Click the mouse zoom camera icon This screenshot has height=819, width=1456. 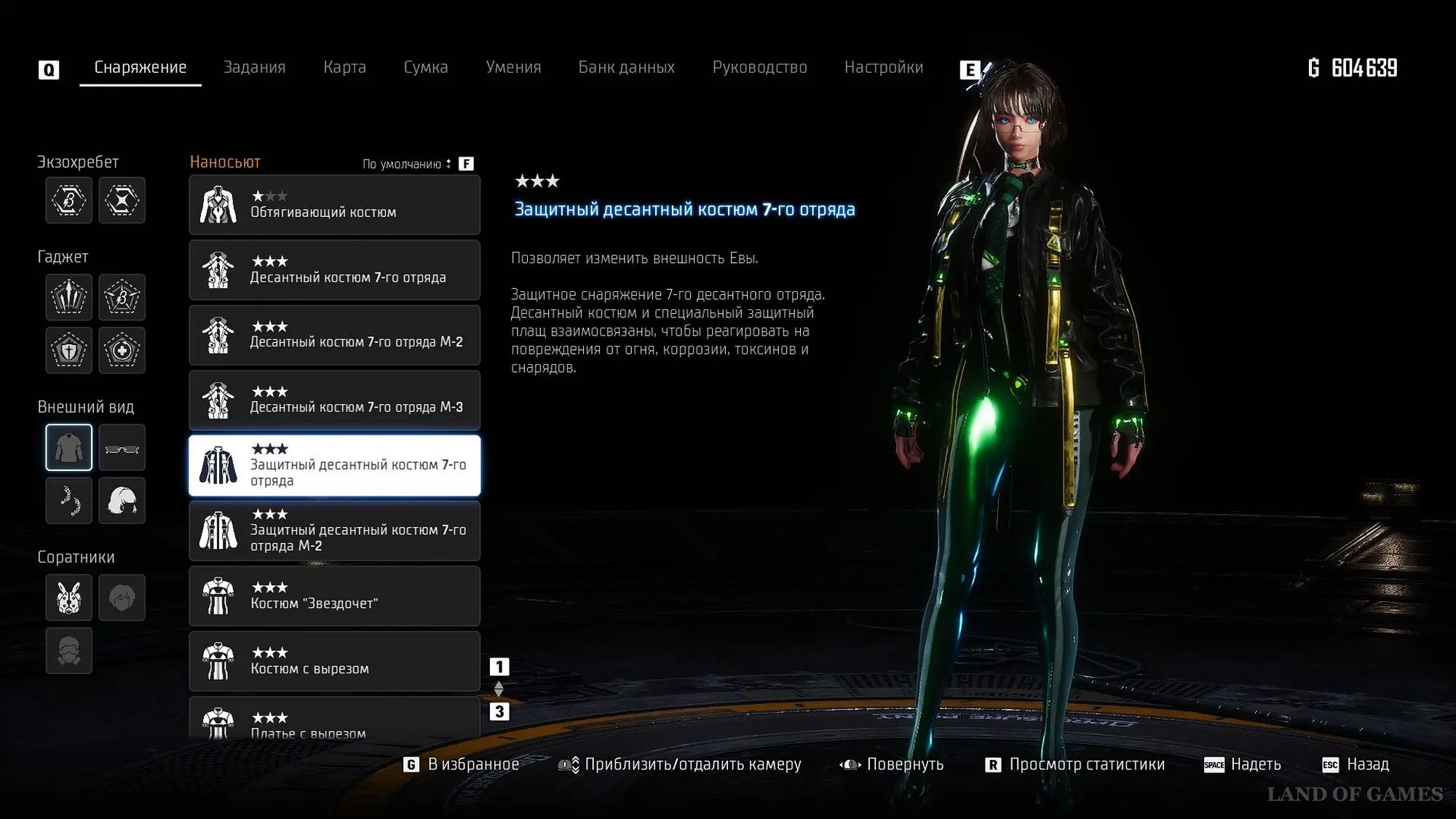pyautogui.click(x=569, y=764)
